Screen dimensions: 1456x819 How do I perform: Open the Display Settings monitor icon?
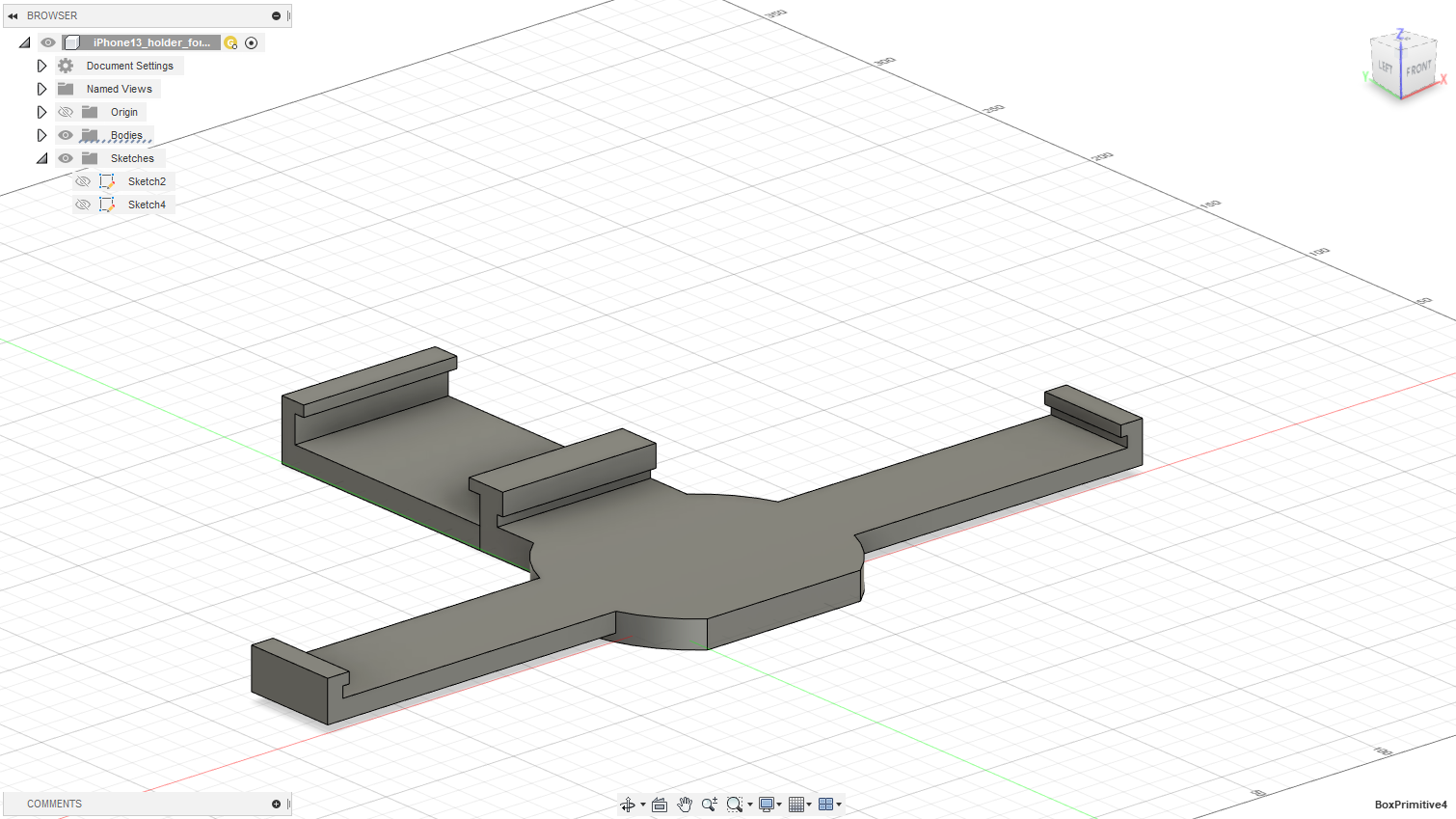coord(767,805)
